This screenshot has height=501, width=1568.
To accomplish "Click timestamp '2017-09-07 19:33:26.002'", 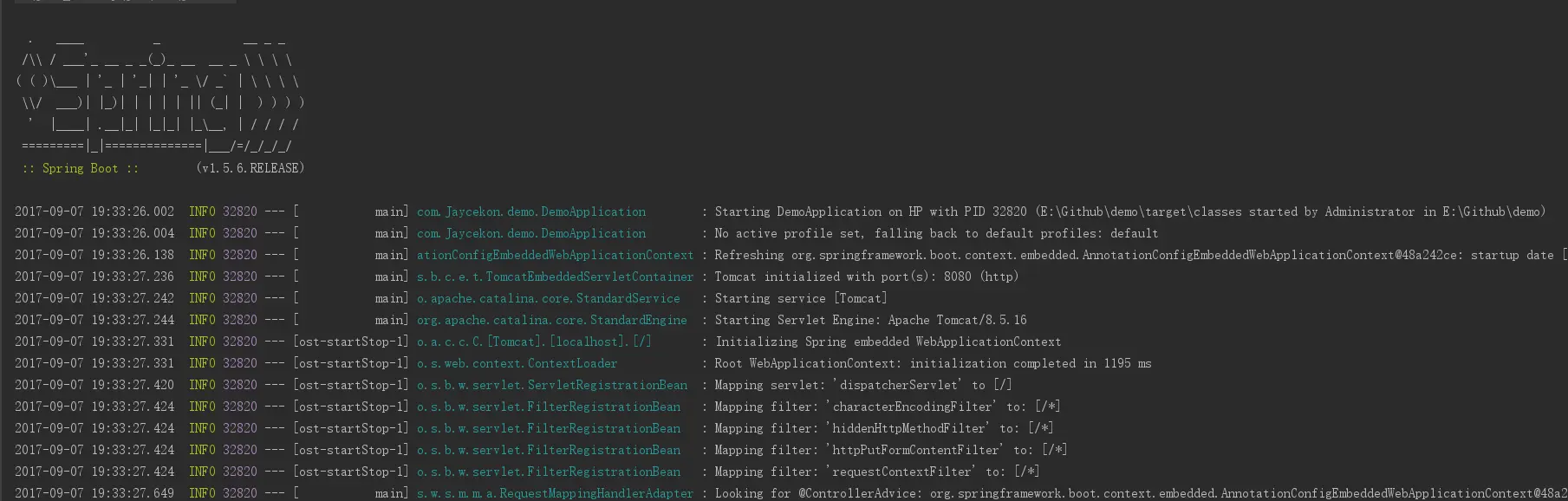I will [x=94, y=211].
